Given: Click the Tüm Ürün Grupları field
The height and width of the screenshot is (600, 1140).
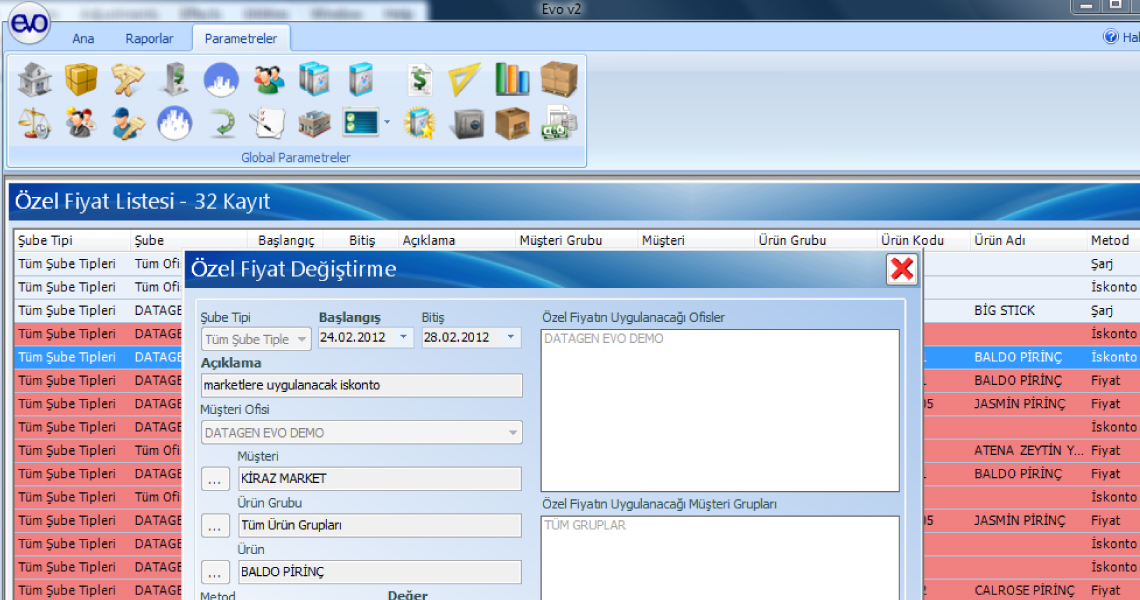Looking at the screenshot, I should (380, 525).
